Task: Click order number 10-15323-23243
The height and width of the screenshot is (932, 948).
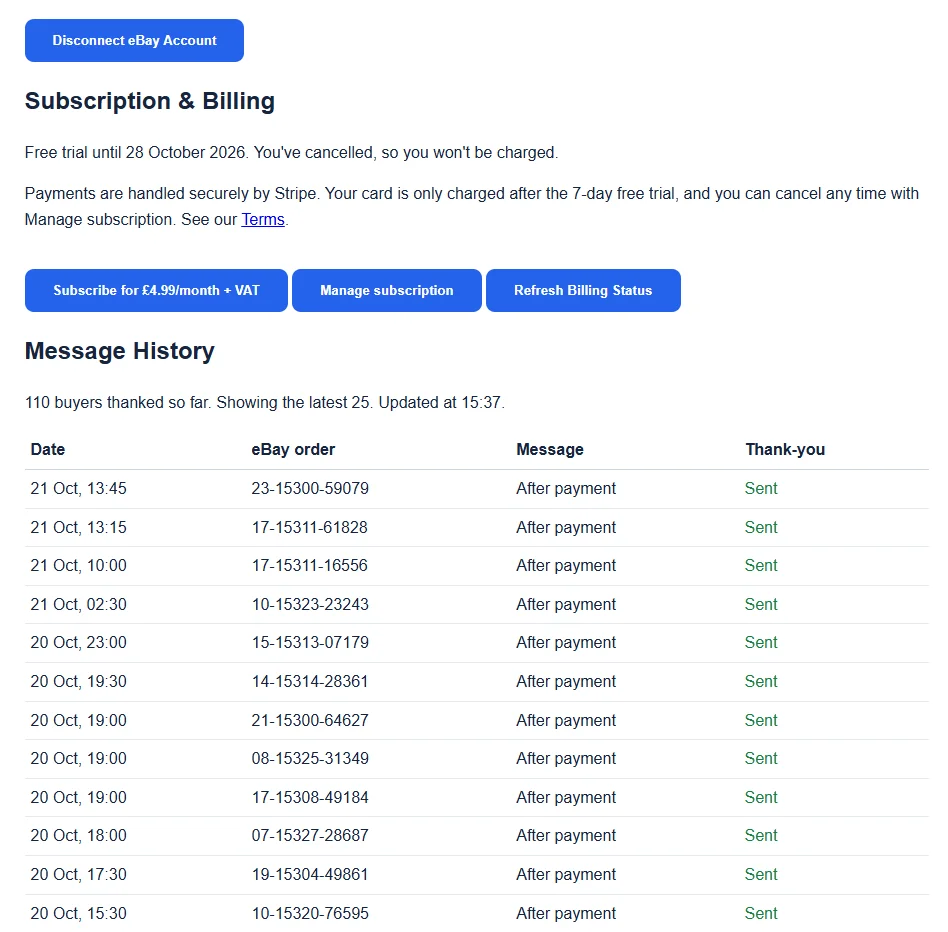Action: tap(310, 604)
